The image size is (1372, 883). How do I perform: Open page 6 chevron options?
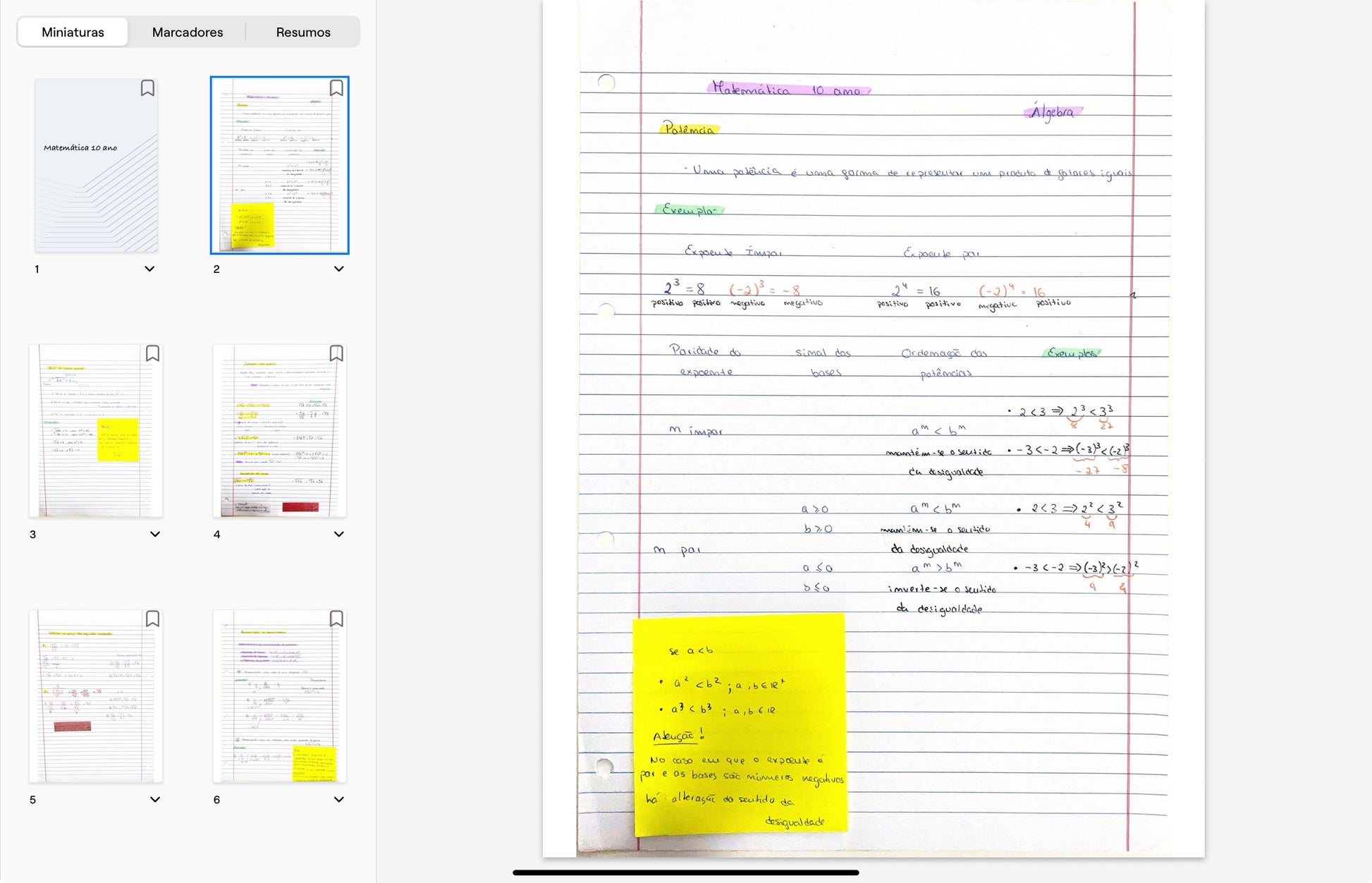point(338,799)
